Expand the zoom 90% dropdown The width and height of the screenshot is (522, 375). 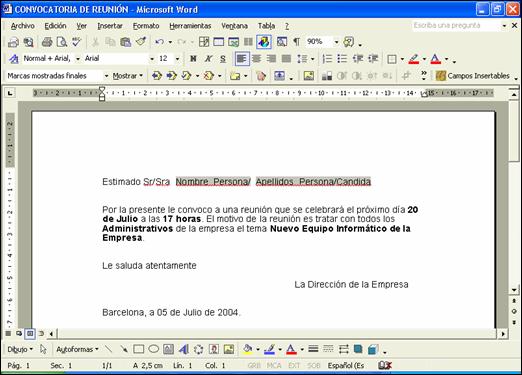coord(336,42)
